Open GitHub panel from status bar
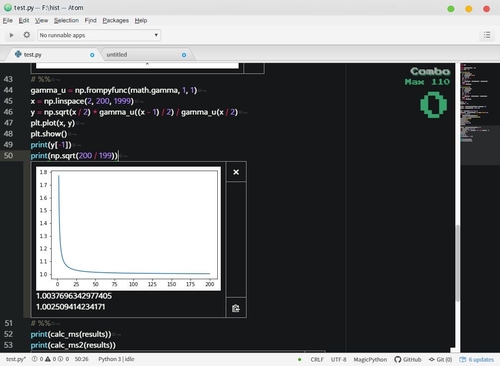This screenshot has height=366, width=500. coord(408,359)
